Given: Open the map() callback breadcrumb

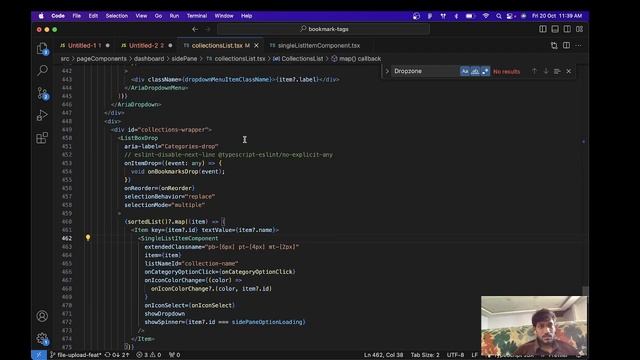Looking at the screenshot, I should tap(356, 59).
